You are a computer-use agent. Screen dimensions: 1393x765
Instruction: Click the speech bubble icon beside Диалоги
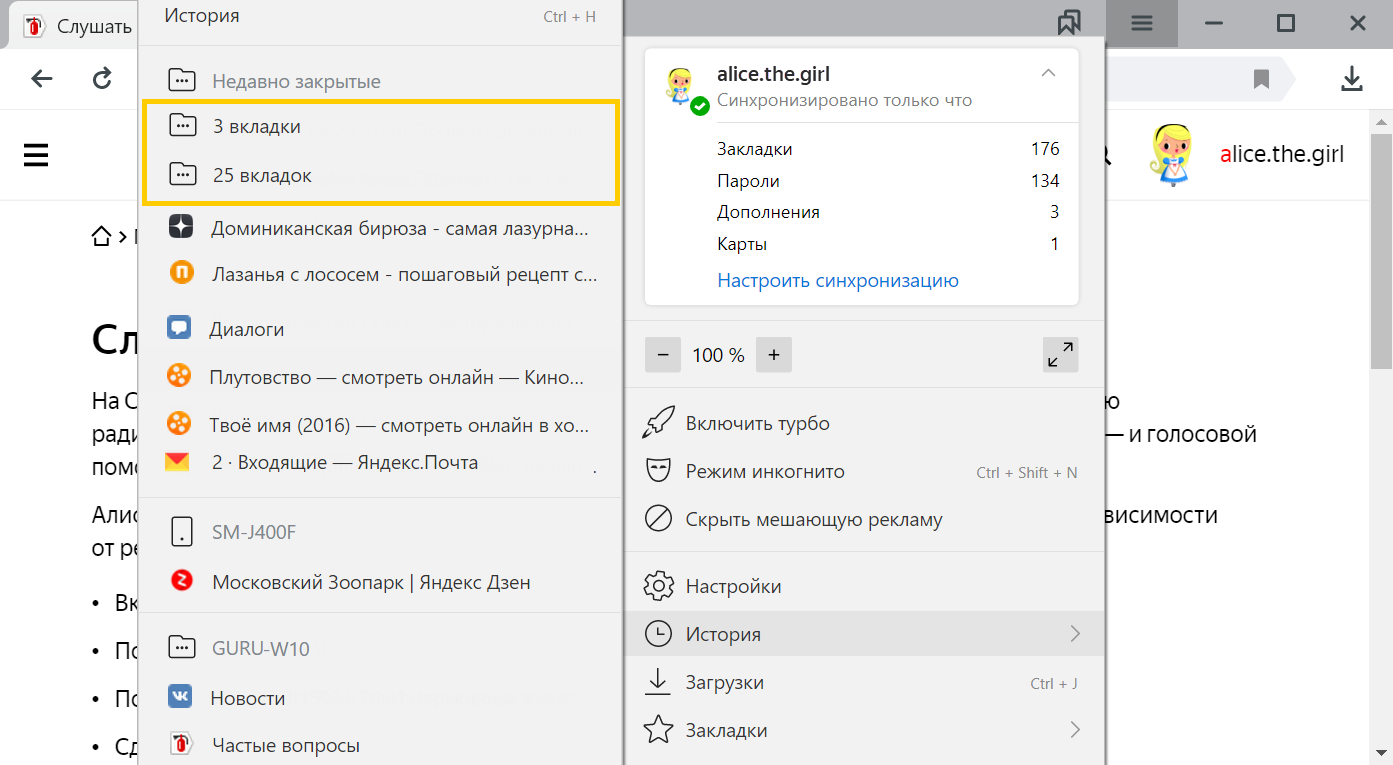point(180,328)
